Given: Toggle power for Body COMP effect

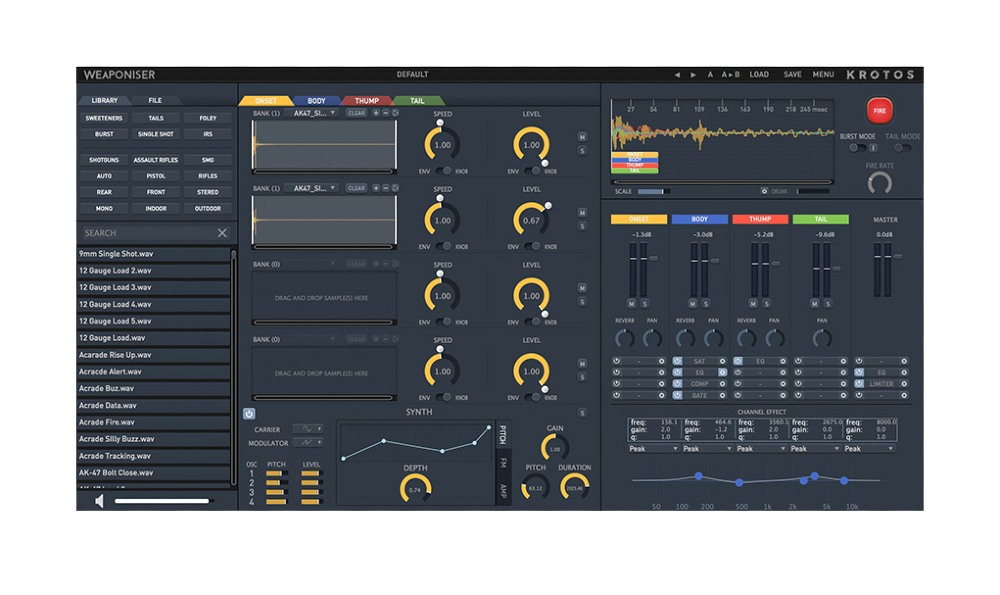Looking at the screenshot, I should click(x=677, y=384).
